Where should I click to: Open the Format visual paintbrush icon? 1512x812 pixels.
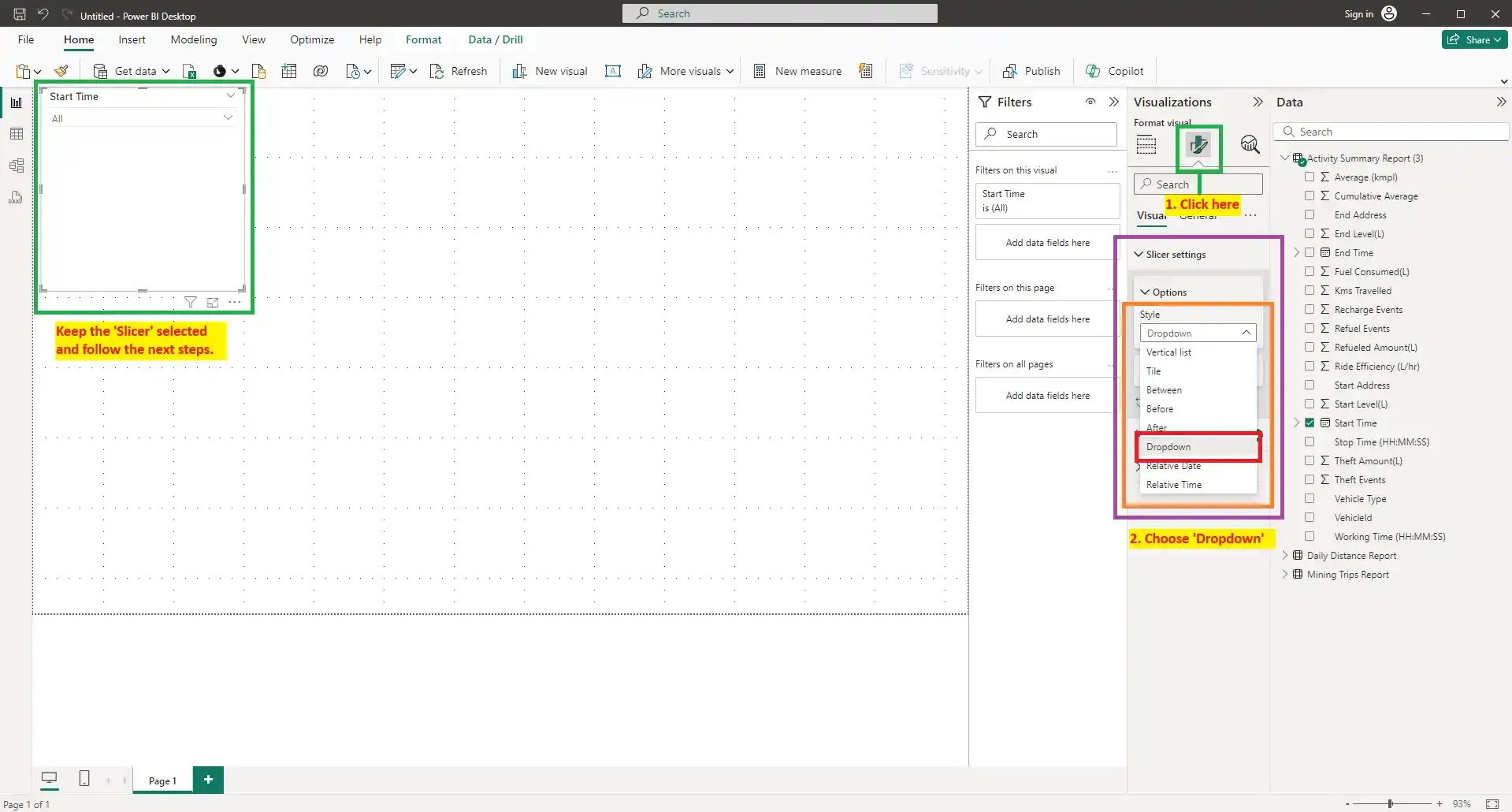coord(1198,145)
